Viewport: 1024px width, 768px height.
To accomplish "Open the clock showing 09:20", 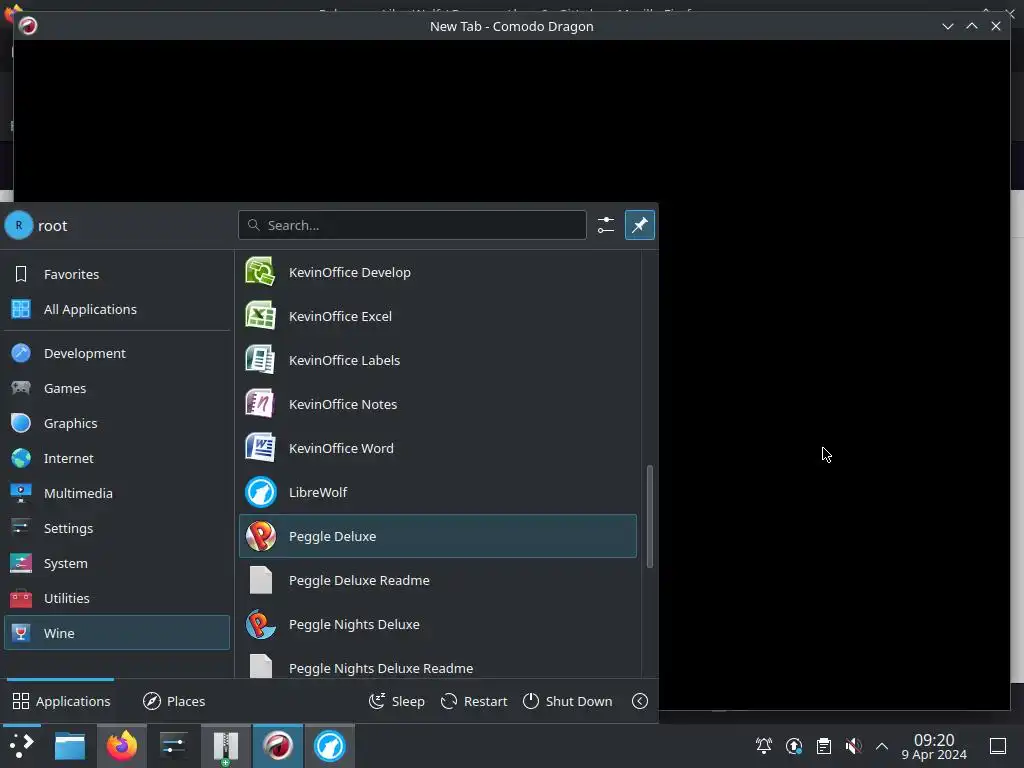I will pos(934,746).
